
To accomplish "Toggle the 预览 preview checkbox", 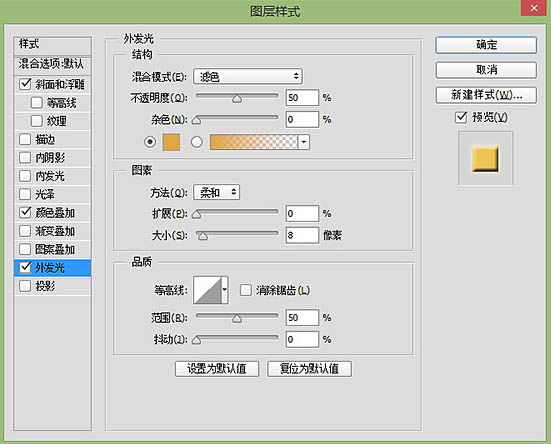I will coord(461,117).
